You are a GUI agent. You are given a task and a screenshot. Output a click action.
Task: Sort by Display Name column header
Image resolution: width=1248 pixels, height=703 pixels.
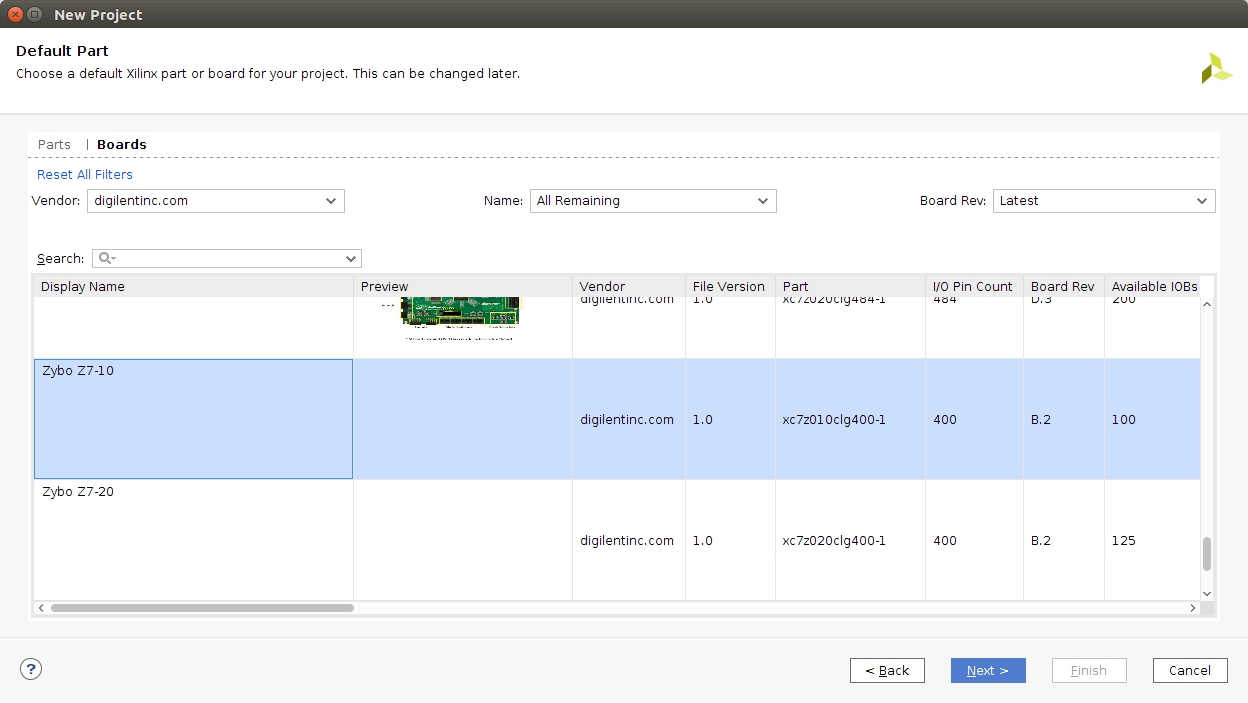pyautogui.click(x=193, y=287)
